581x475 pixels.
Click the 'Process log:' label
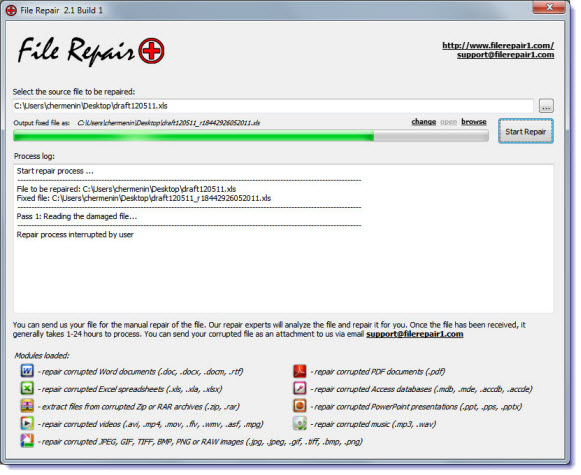(34, 156)
